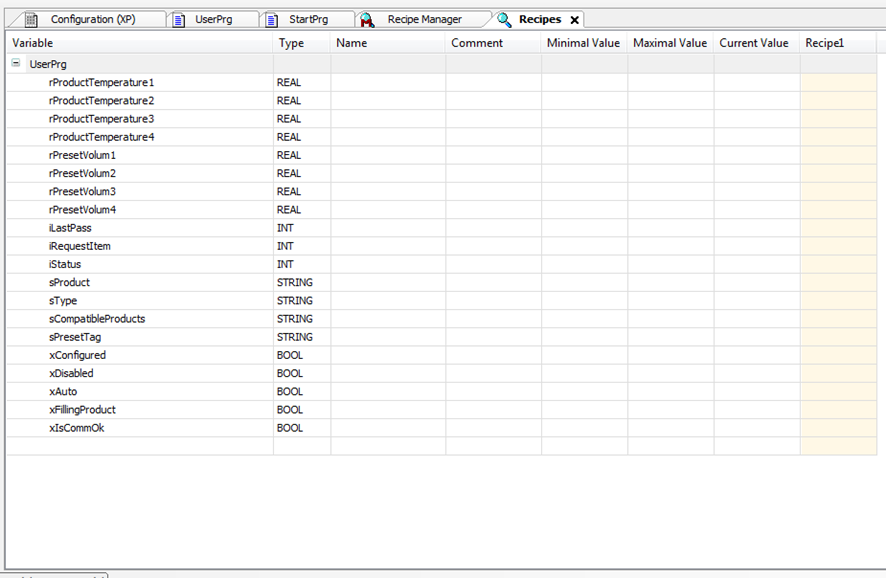The width and height of the screenshot is (886, 578).
Task: Collapse the UserPrg tree node
Action: point(16,63)
